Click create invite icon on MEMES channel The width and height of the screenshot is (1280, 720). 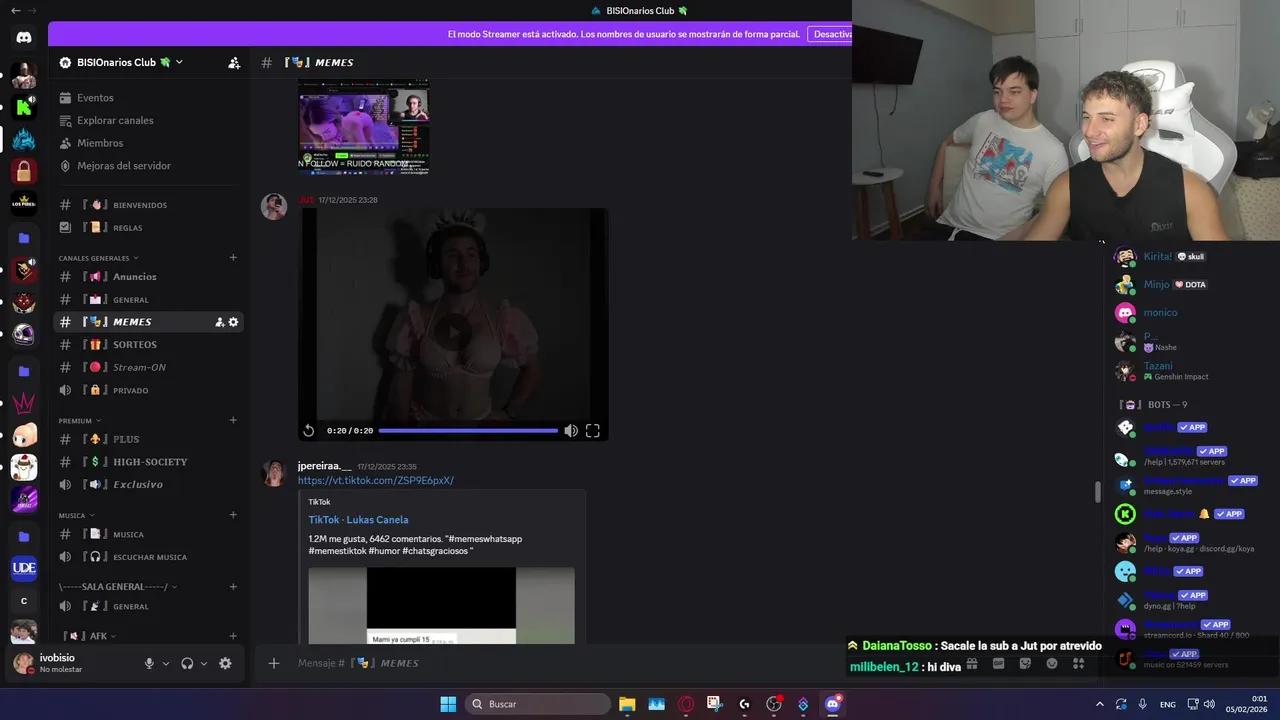pyautogui.click(x=219, y=322)
